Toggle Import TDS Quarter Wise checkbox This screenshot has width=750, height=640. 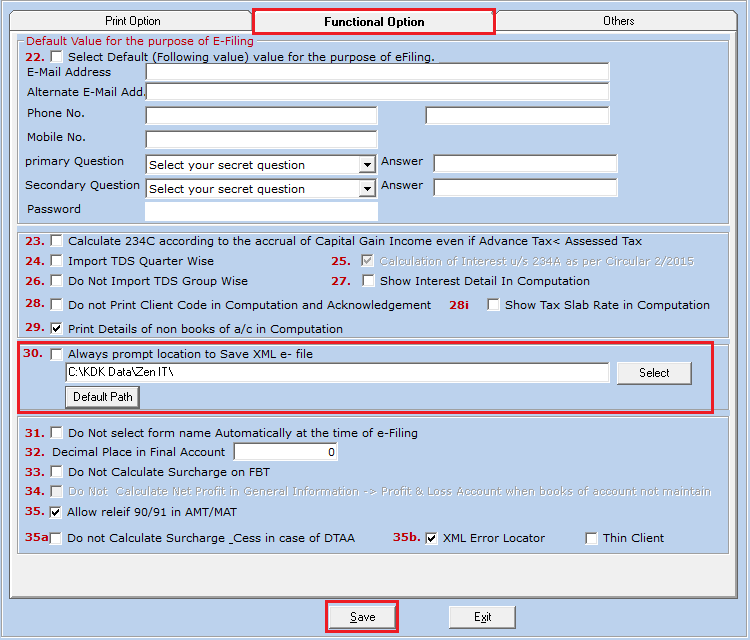point(57,262)
